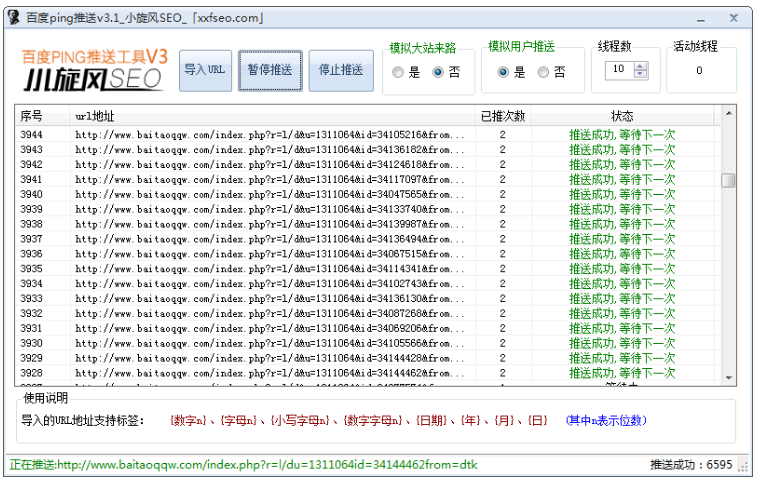
Task: Click the window resize grip icon
Action: click(x=743, y=466)
